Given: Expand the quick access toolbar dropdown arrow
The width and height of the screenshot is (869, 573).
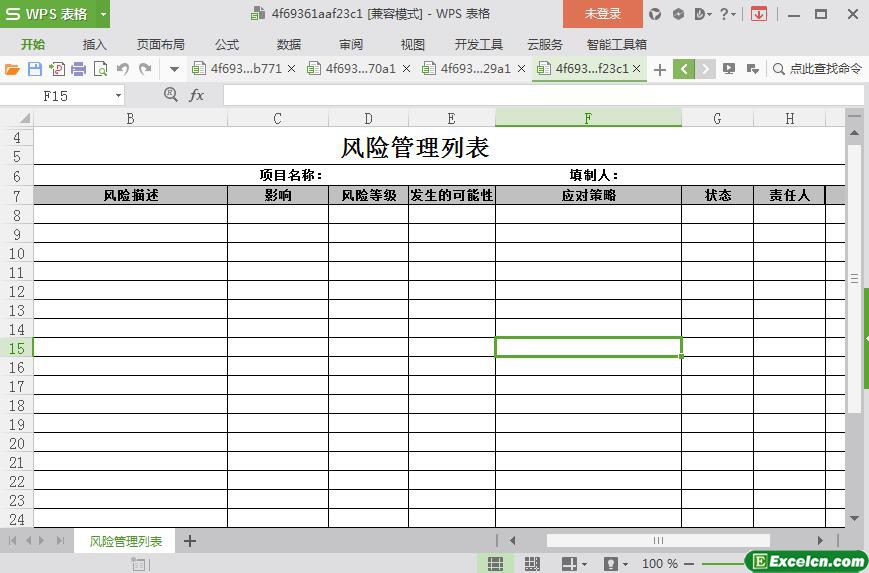Looking at the screenshot, I should coord(174,69).
